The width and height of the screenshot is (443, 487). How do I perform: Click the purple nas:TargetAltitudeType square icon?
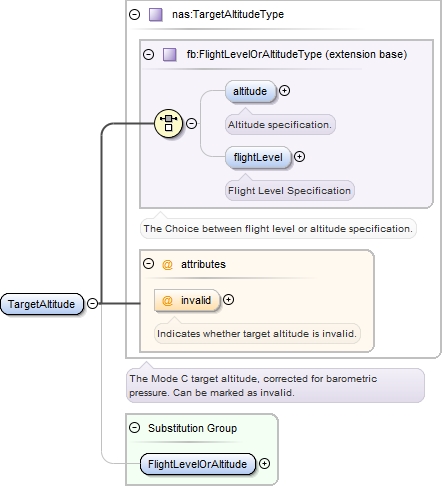[x=155, y=15]
